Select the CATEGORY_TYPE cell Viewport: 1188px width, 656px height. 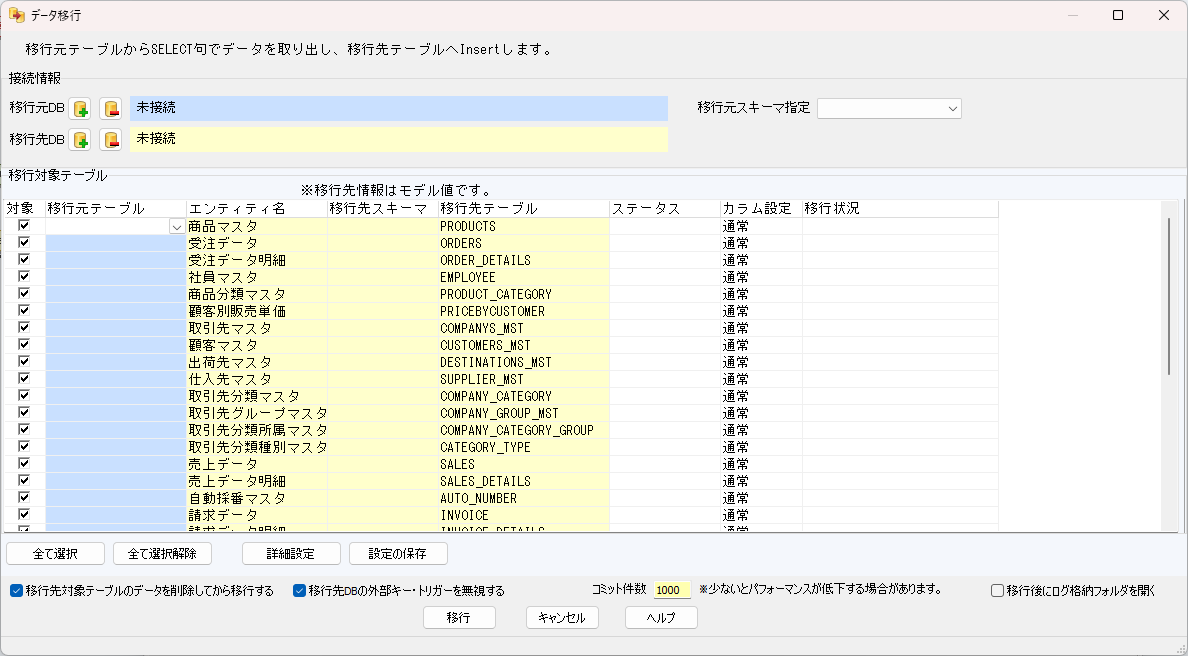pos(524,447)
